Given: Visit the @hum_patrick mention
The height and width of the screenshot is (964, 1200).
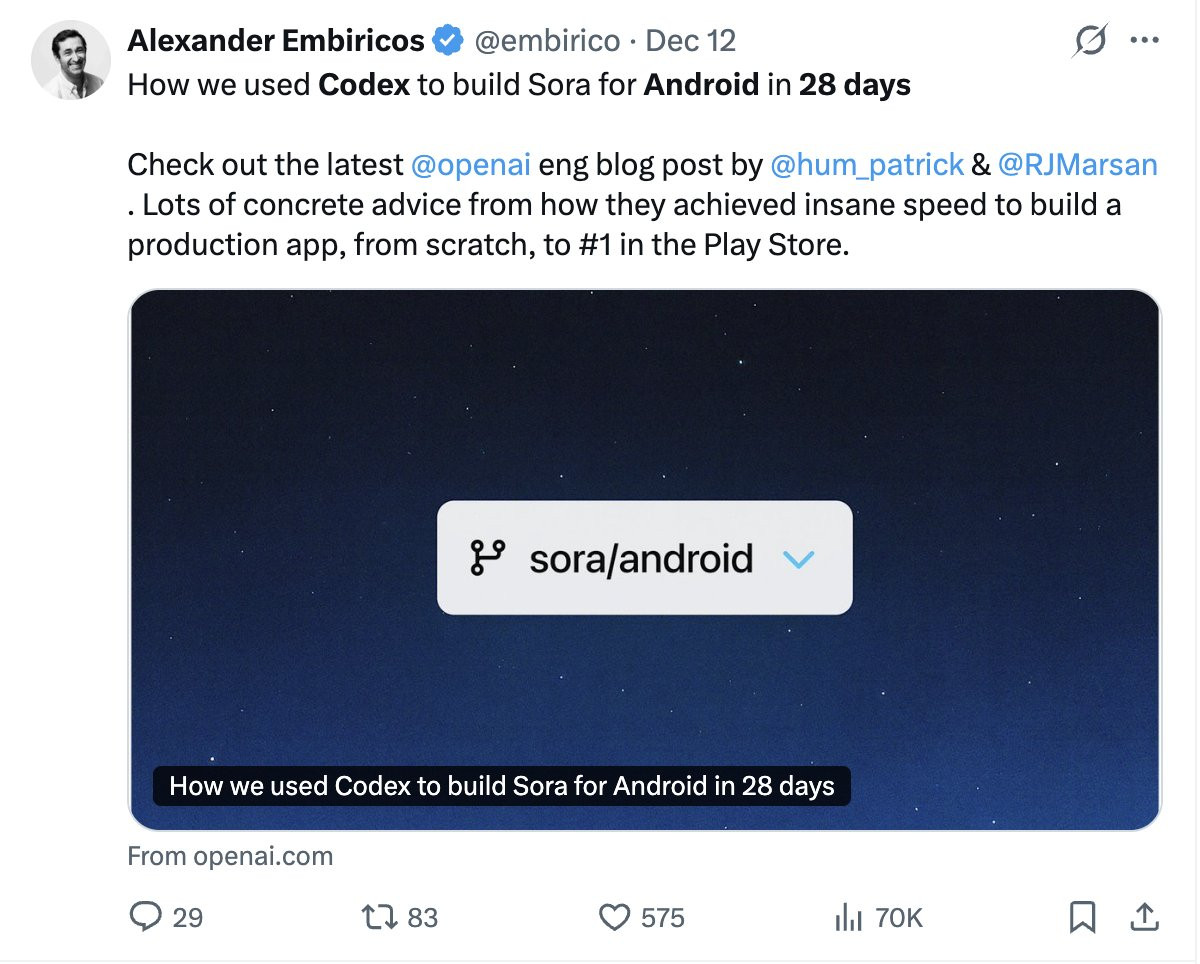Looking at the screenshot, I should click(867, 164).
